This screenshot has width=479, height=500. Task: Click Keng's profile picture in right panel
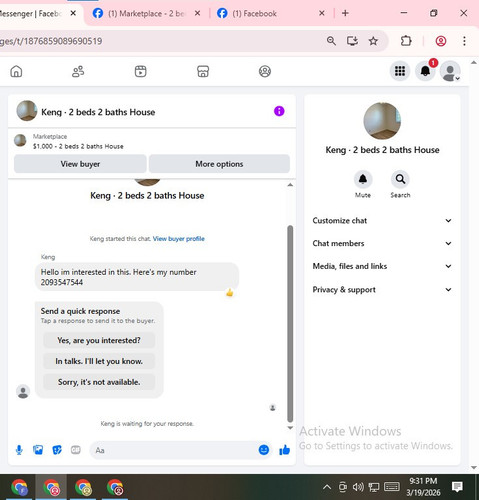tap(382, 121)
